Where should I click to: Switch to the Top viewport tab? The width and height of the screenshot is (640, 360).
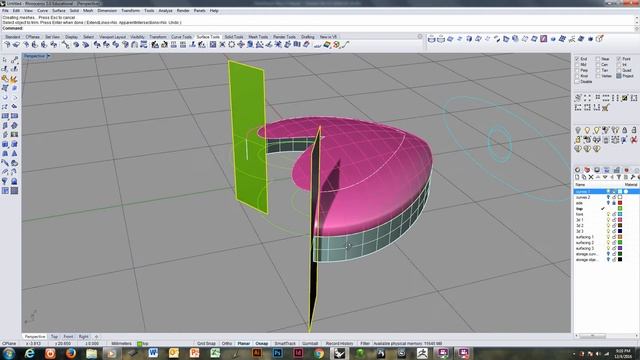coord(54,337)
